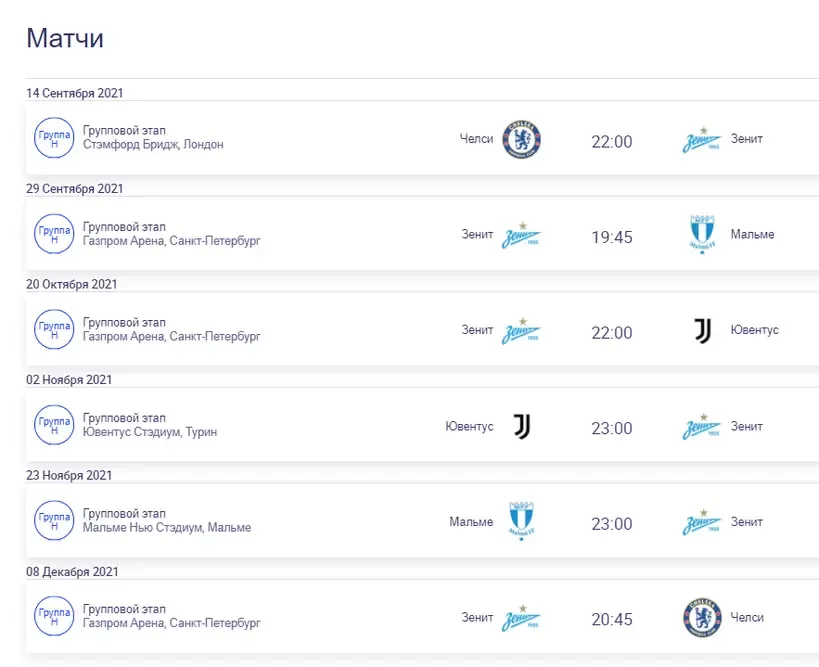Click Группа H badge for 02 November match
Viewport: 819px width, 667px height.
[54, 425]
